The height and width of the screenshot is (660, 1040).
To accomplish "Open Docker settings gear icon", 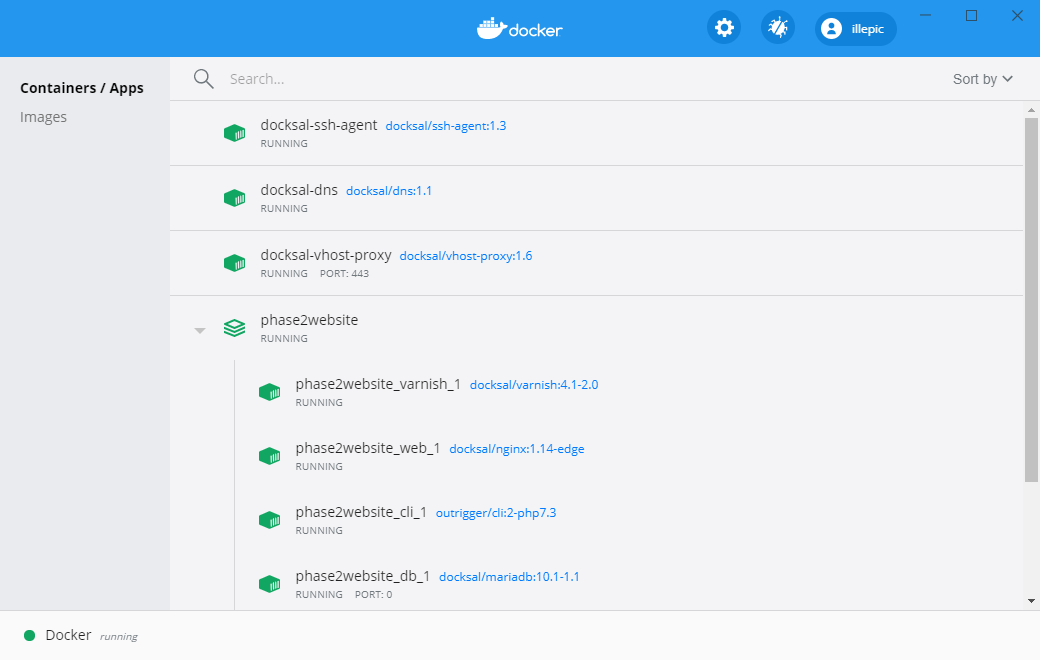I will 724,28.
